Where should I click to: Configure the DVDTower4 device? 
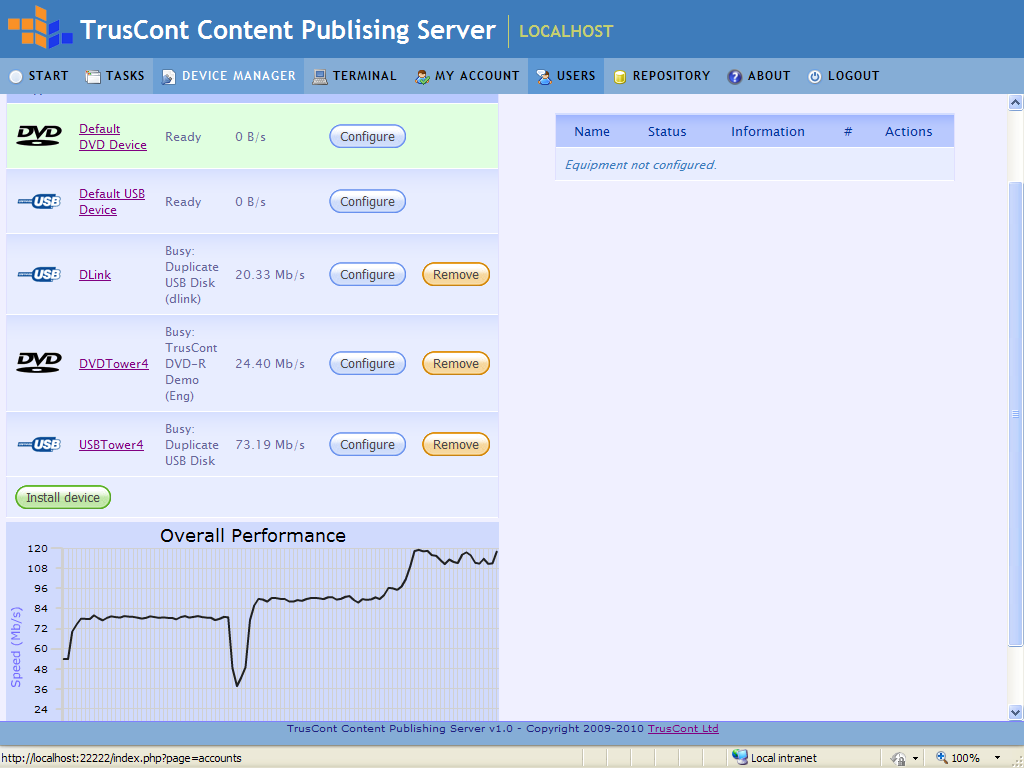(367, 363)
